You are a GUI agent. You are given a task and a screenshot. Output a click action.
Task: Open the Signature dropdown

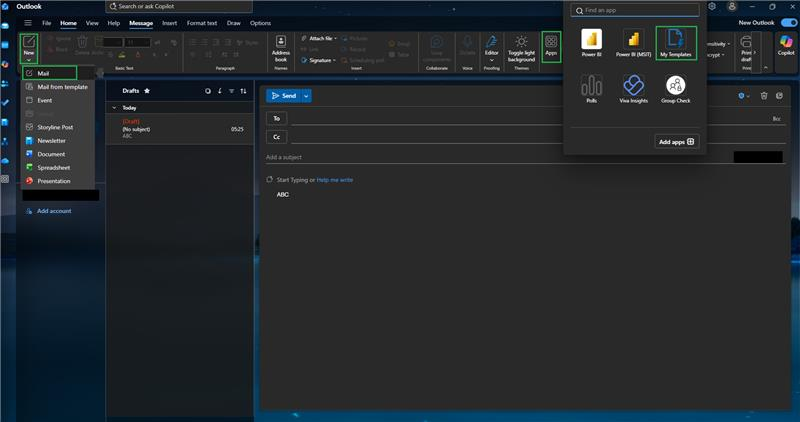(x=334, y=60)
